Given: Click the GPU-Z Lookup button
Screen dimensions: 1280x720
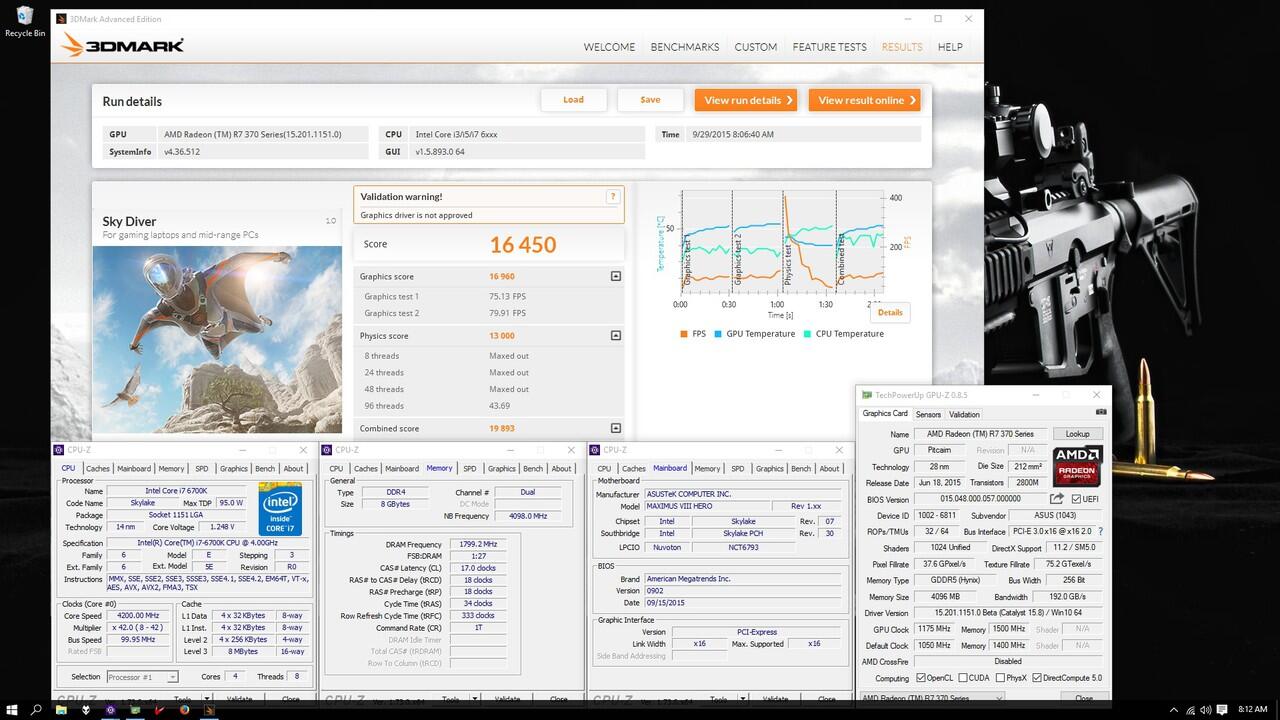Looking at the screenshot, I should pyautogui.click(x=1077, y=434).
